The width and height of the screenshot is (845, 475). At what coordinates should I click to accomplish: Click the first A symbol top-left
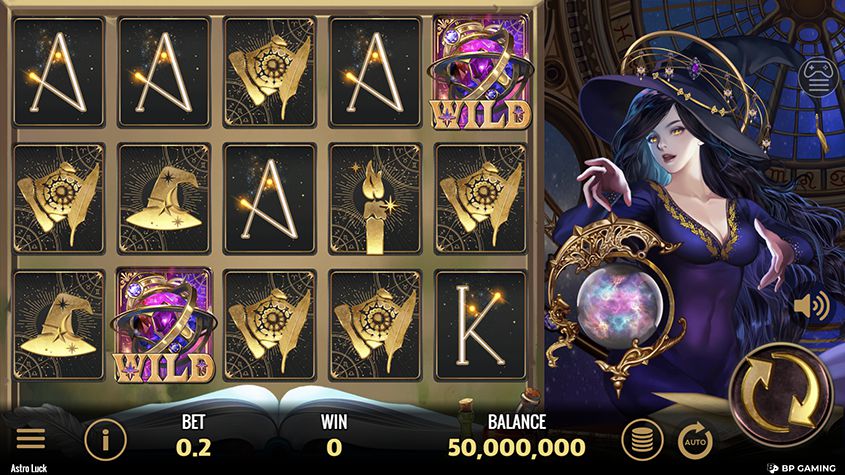58,72
